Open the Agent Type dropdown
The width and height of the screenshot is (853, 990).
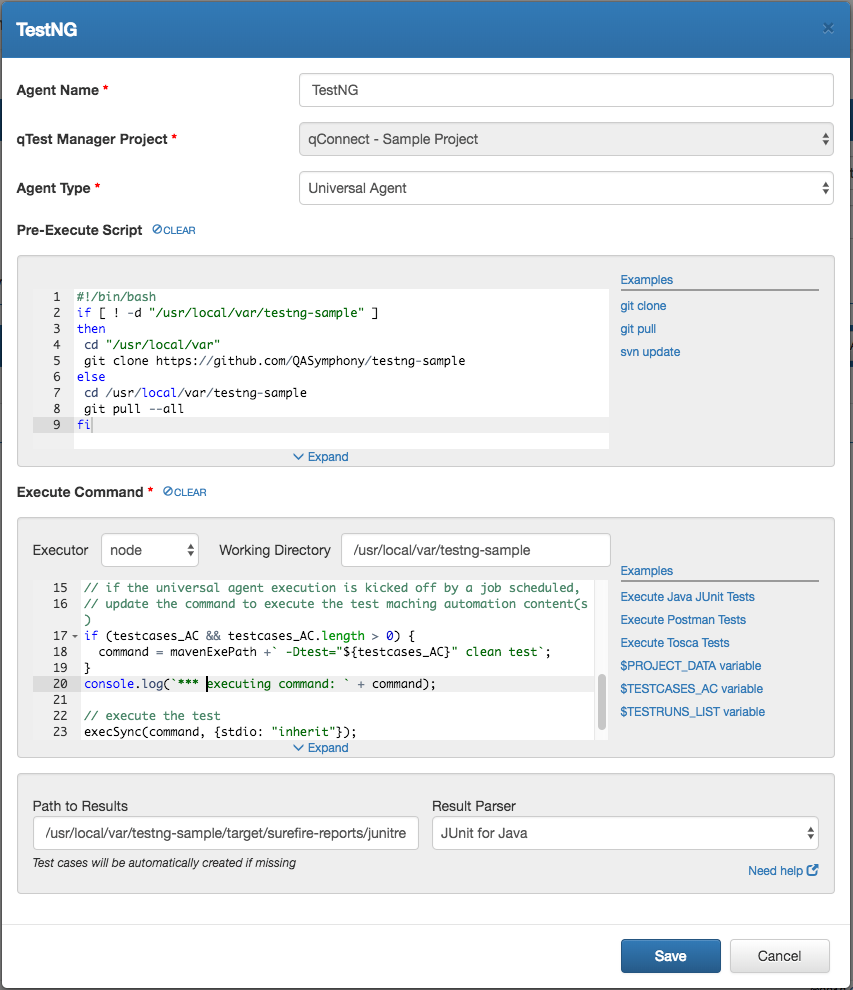[x=566, y=188]
